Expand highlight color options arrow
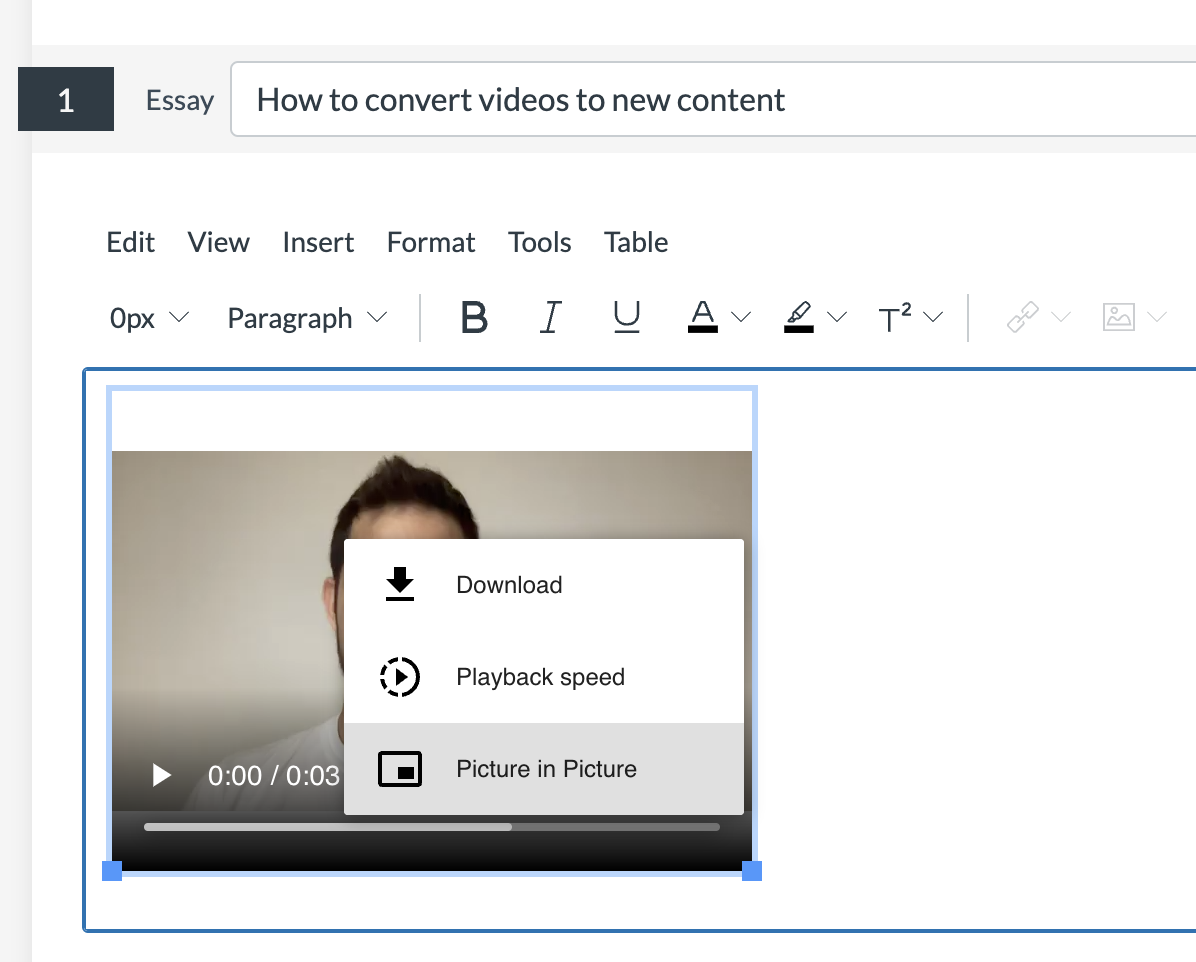 (837, 317)
